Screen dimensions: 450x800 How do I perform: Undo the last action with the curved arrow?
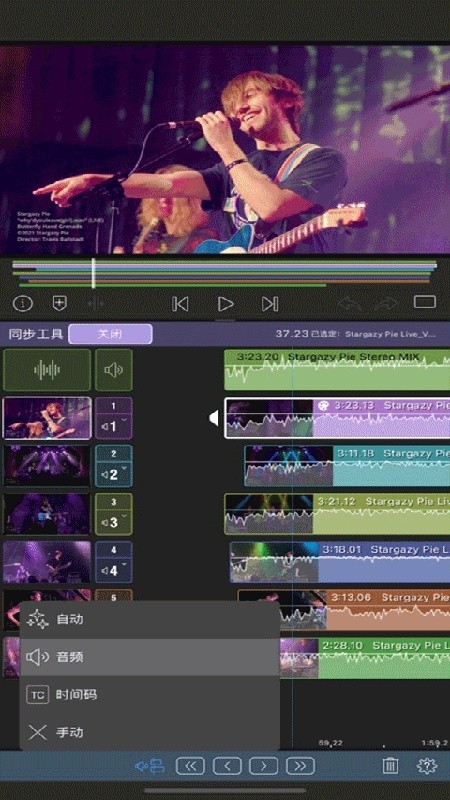click(349, 304)
